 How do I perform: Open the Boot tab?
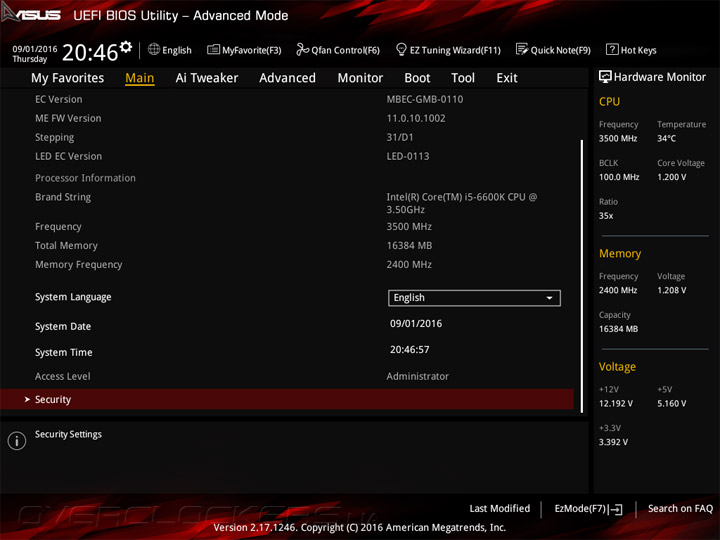(x=417, y=78)
